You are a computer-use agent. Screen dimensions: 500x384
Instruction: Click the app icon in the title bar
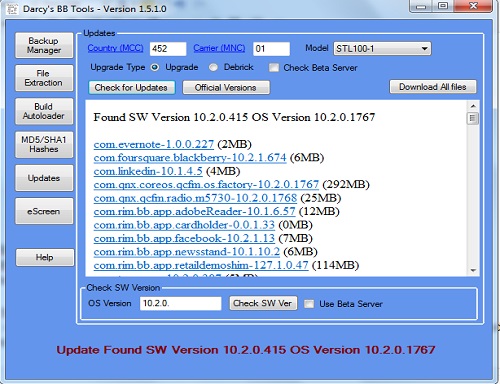[x=12, y=8]
